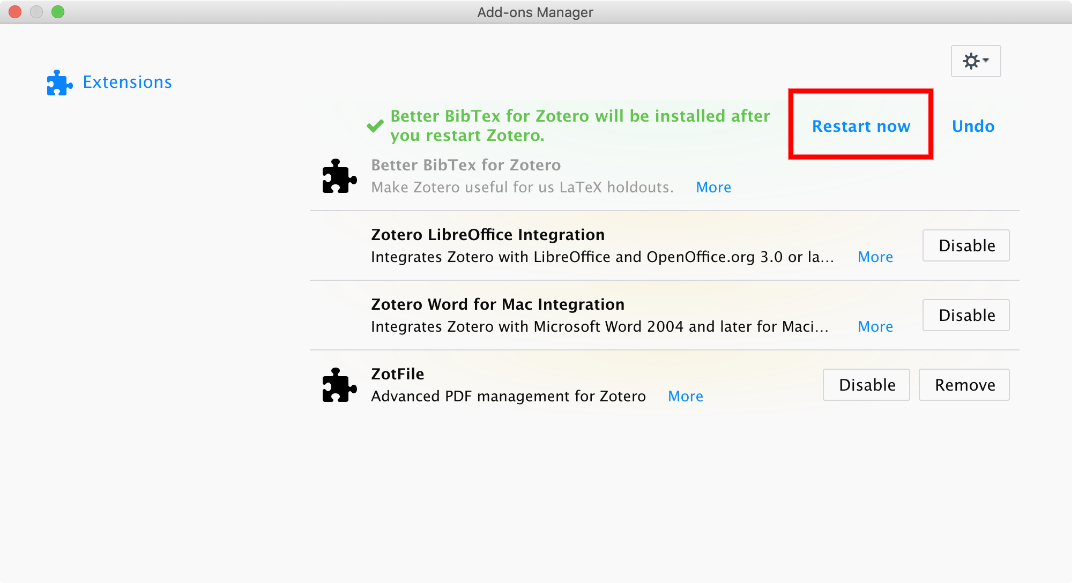Select the Zotero Word for Mac Integration title
The width and height of the screenshot is (1072, 583).
pos(498,305)
